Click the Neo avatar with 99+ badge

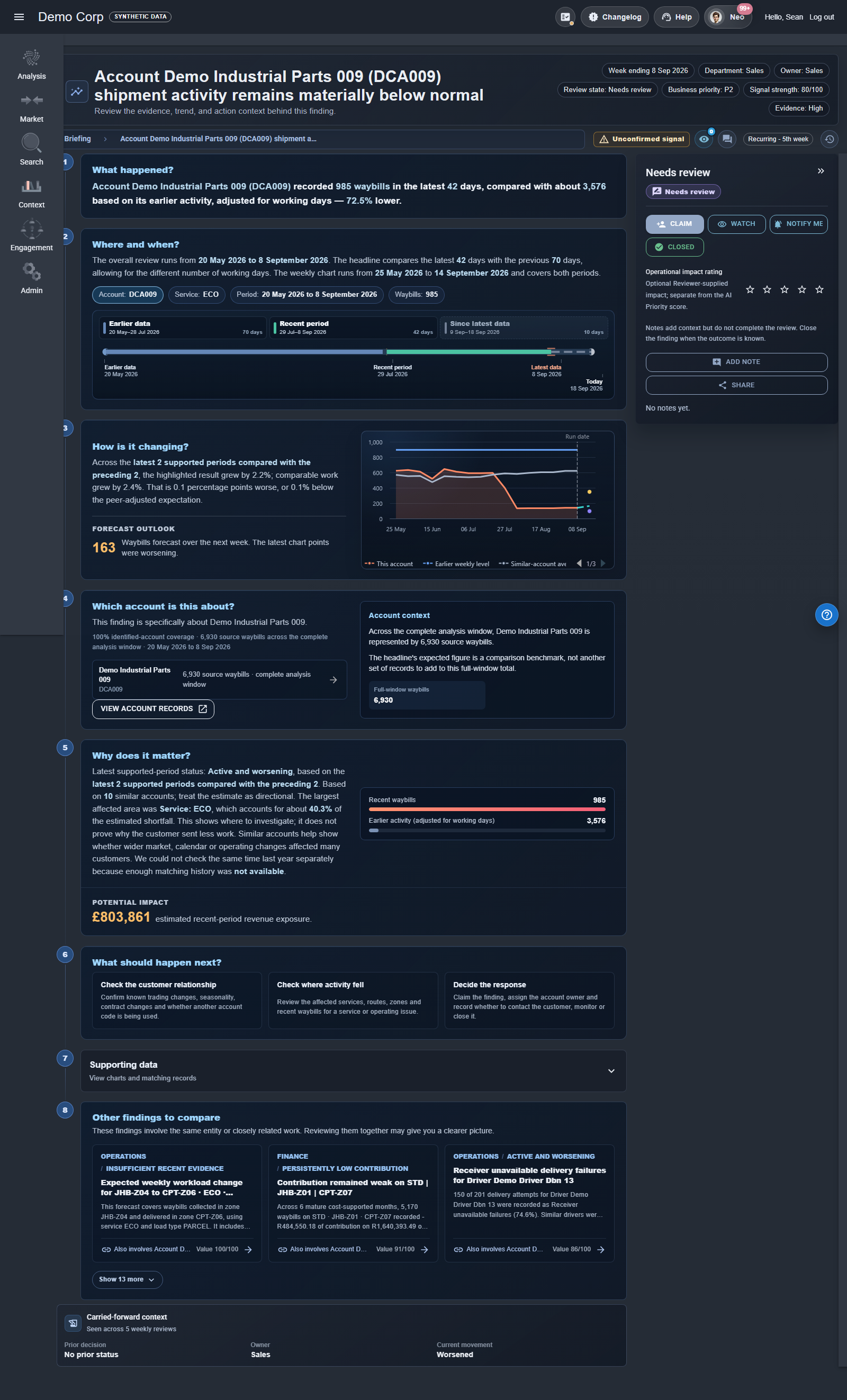coord(728,17)
